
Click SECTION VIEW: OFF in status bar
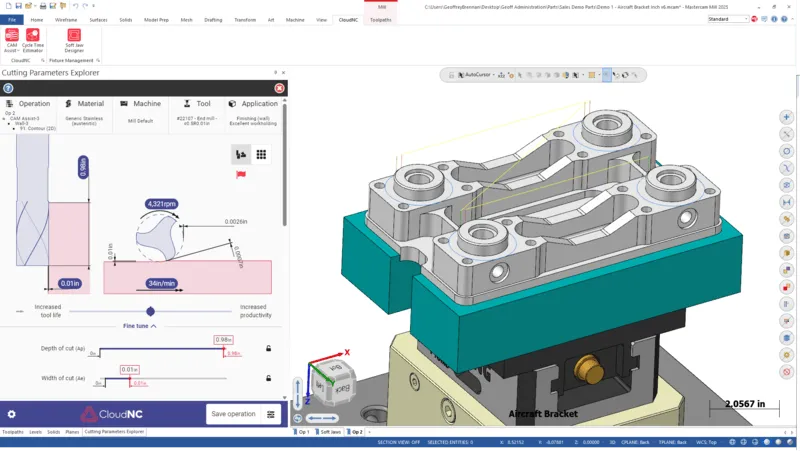[398, 442]
